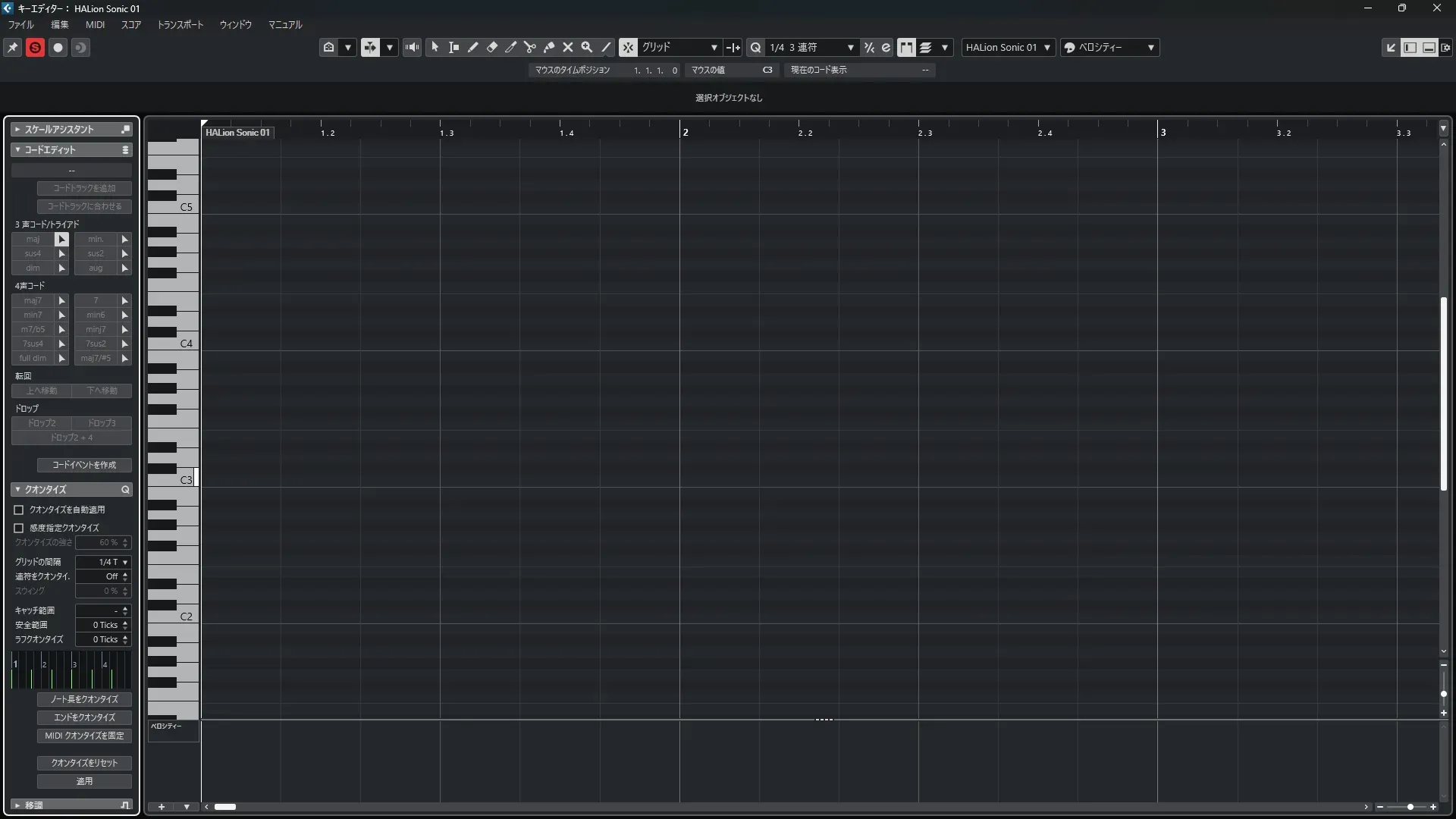1456x819 pixels.
Task: Enable クオンタイズを自動適用 checkbox
Action: [x=19, y=510]
